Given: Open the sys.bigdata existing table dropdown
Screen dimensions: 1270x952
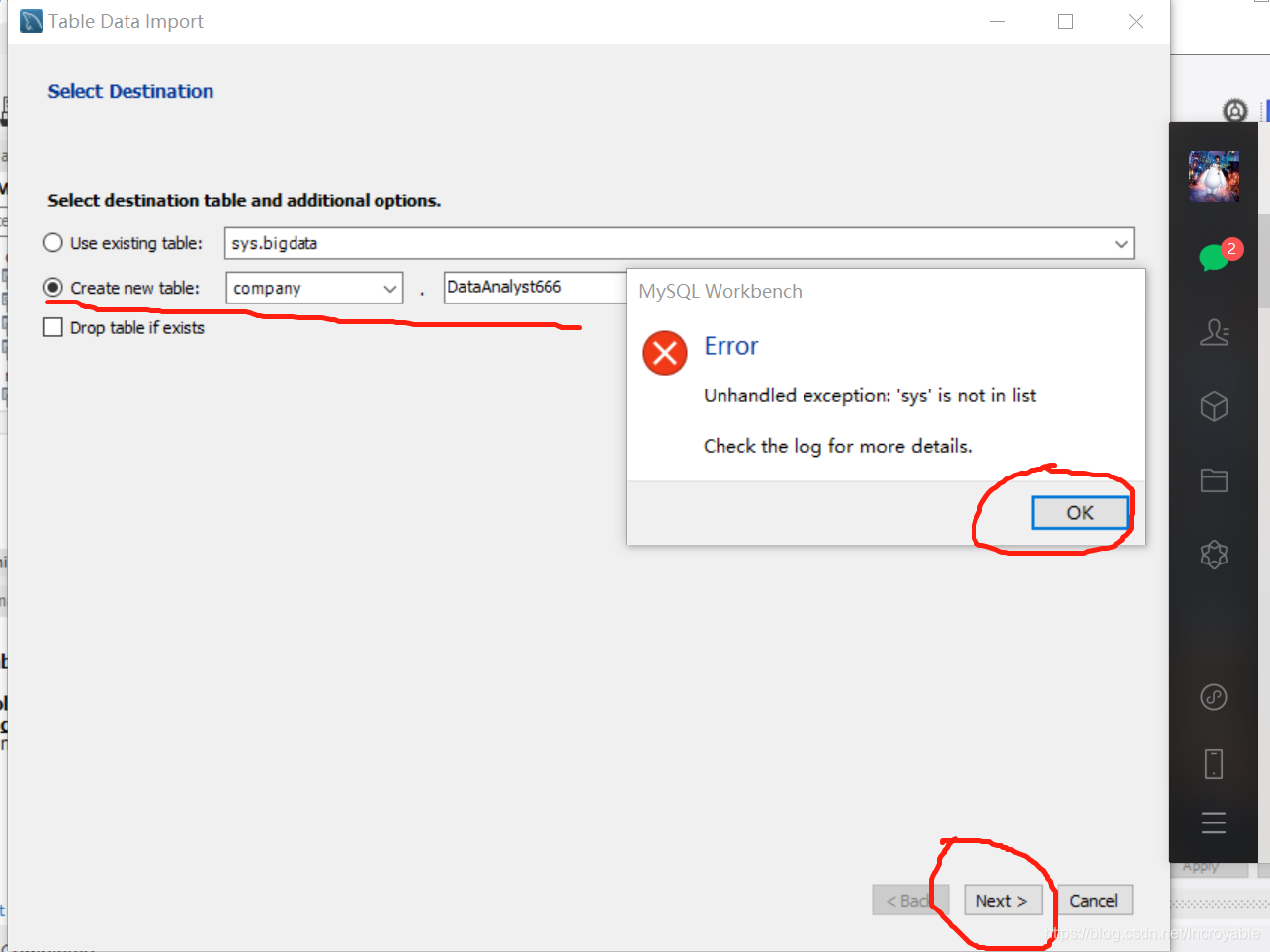Looking at the screenshot, I should [x=679, y=243].
